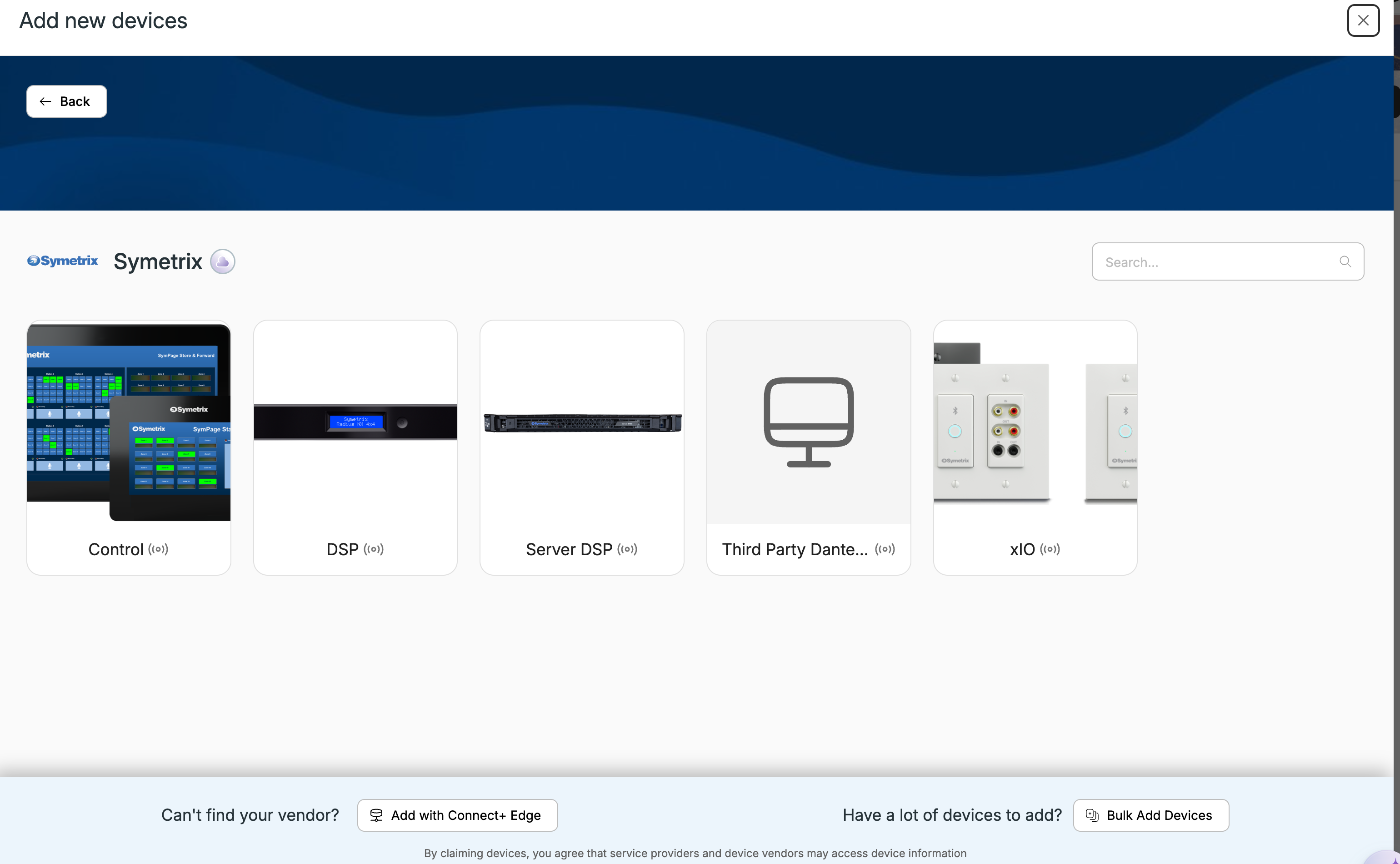The width and height of the screenshot is (1400, 864).
Task: Click the signal icon beside DSP
Action: click(x=374, y=549)
